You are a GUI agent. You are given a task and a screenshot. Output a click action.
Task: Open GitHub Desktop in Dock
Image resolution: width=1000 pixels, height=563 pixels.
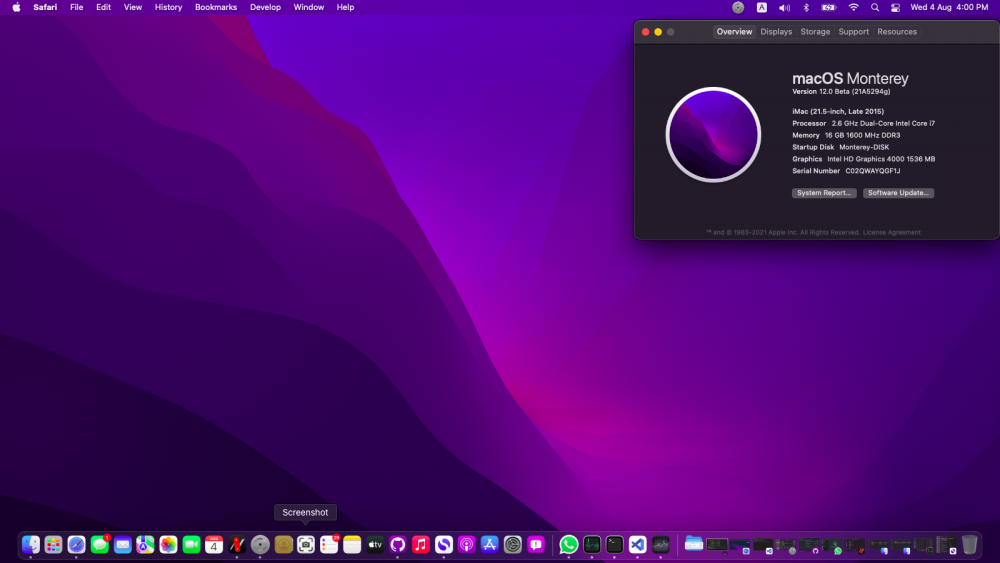pos(398,545)
